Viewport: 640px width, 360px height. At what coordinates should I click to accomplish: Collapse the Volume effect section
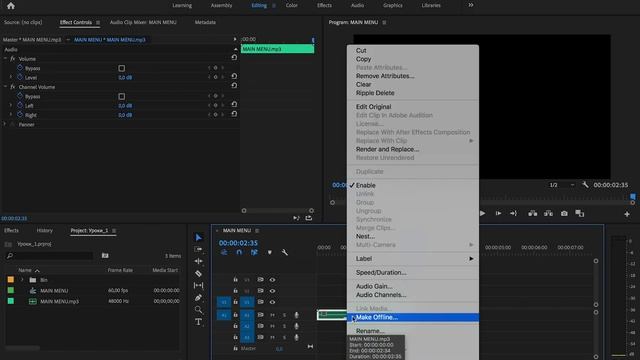(x=5, y=59)
